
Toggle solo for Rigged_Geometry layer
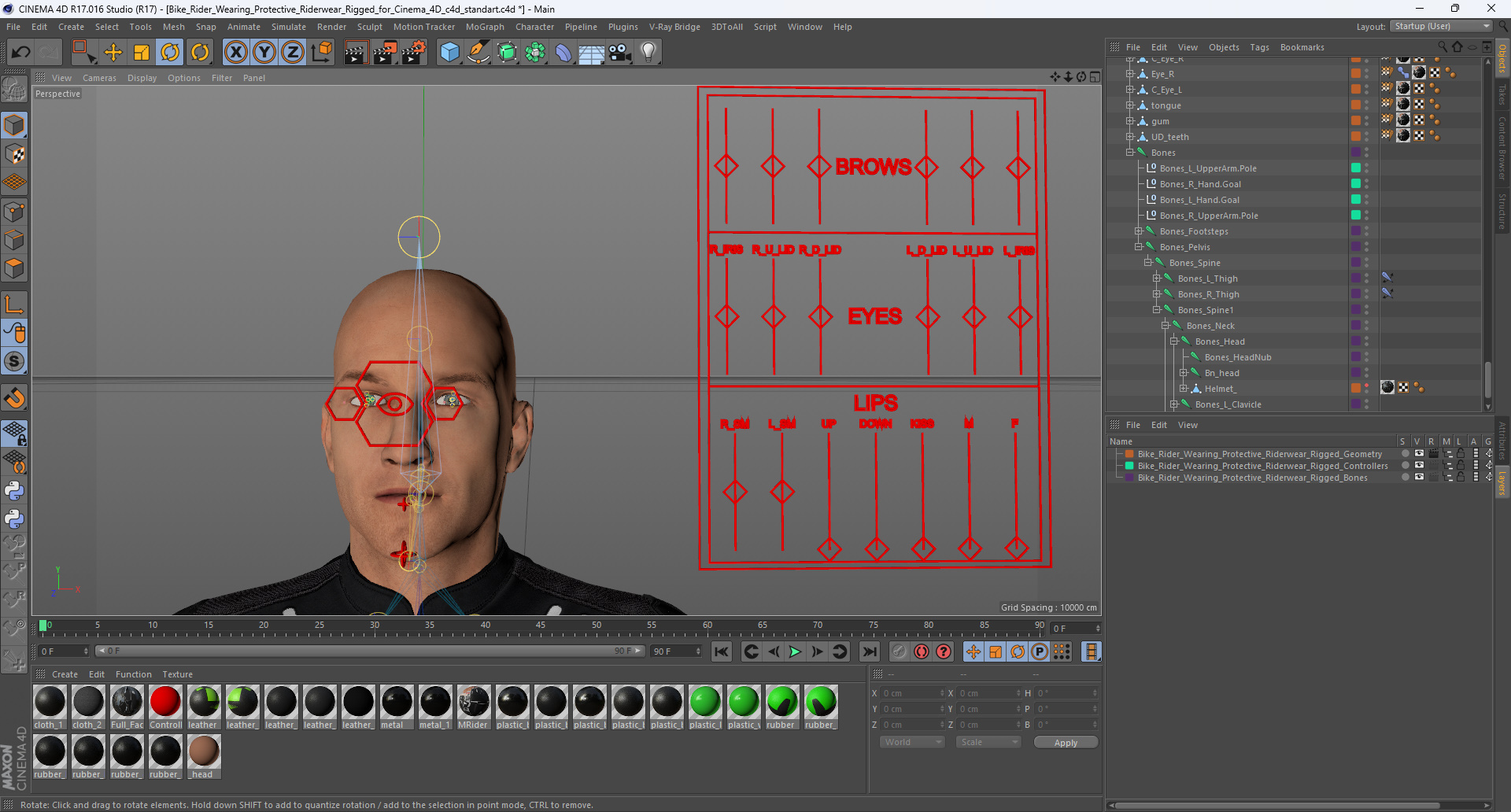[1406, 454]
